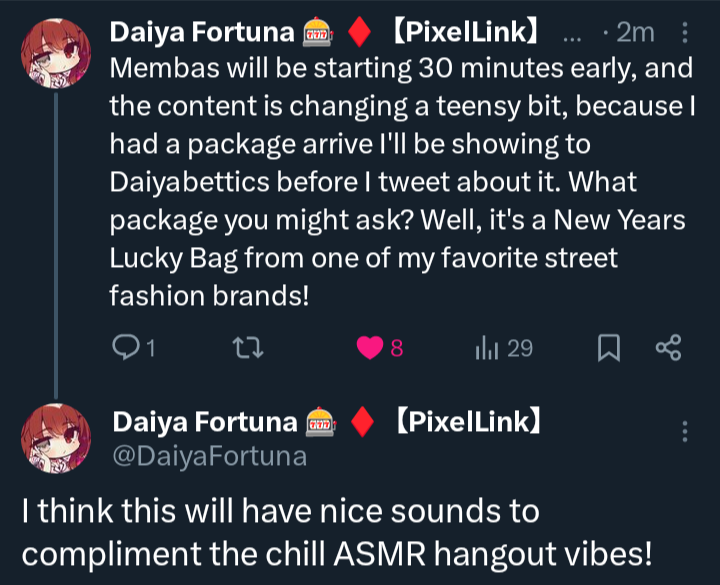Click the slot machine emoji on first tweet

coord(317,34)
